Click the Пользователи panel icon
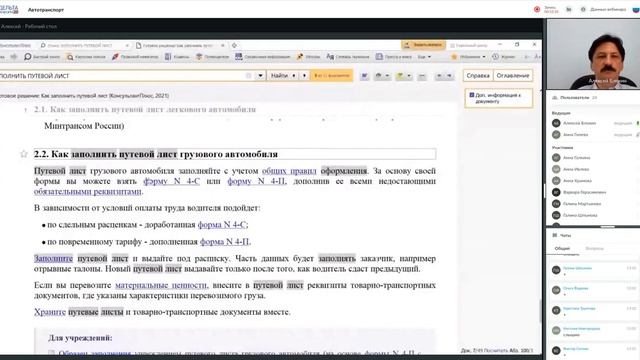The width and height of the screenshot is (640, 360). (554, 98)
